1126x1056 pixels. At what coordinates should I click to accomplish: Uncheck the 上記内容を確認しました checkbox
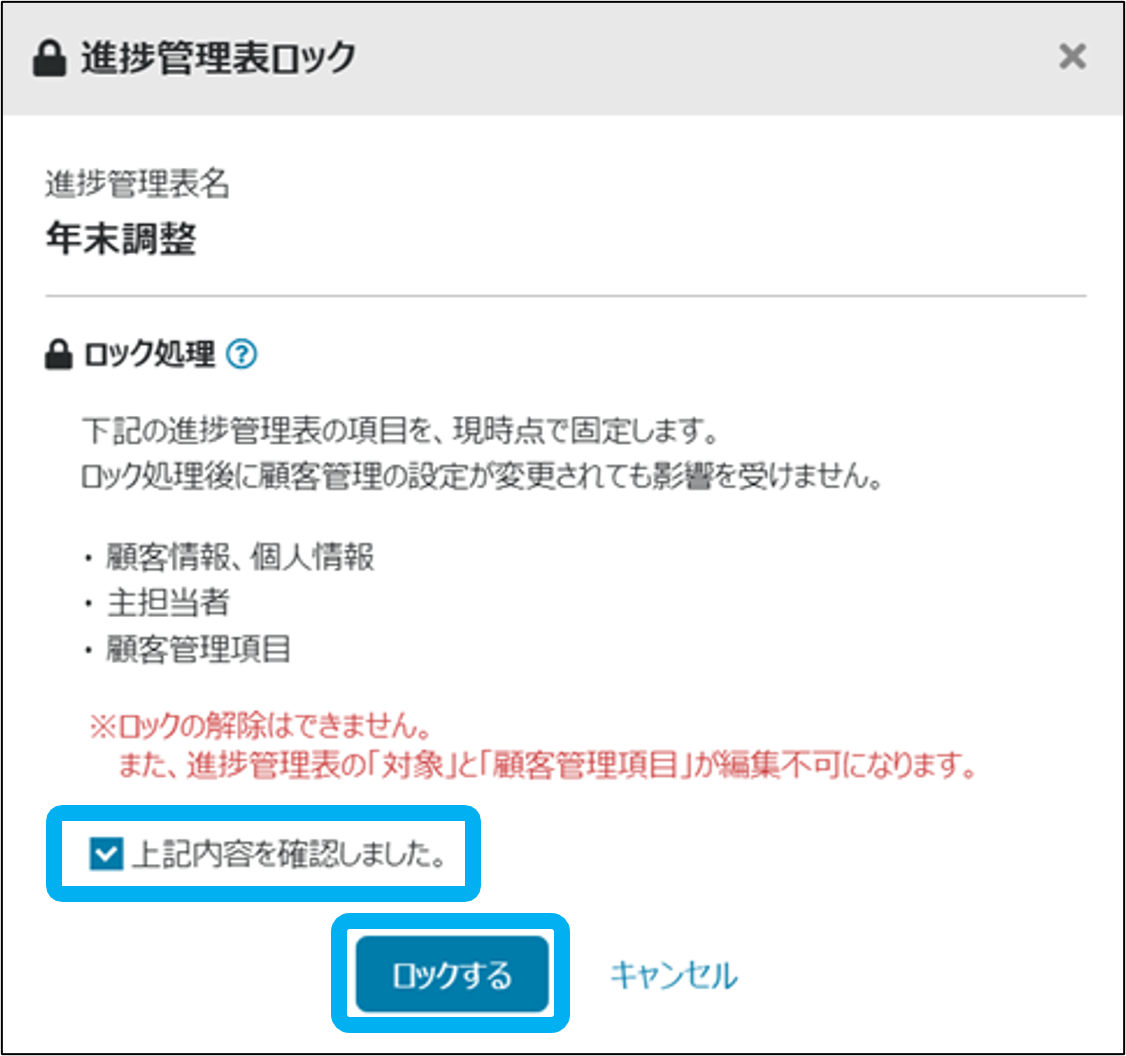(x=103, y=854)
